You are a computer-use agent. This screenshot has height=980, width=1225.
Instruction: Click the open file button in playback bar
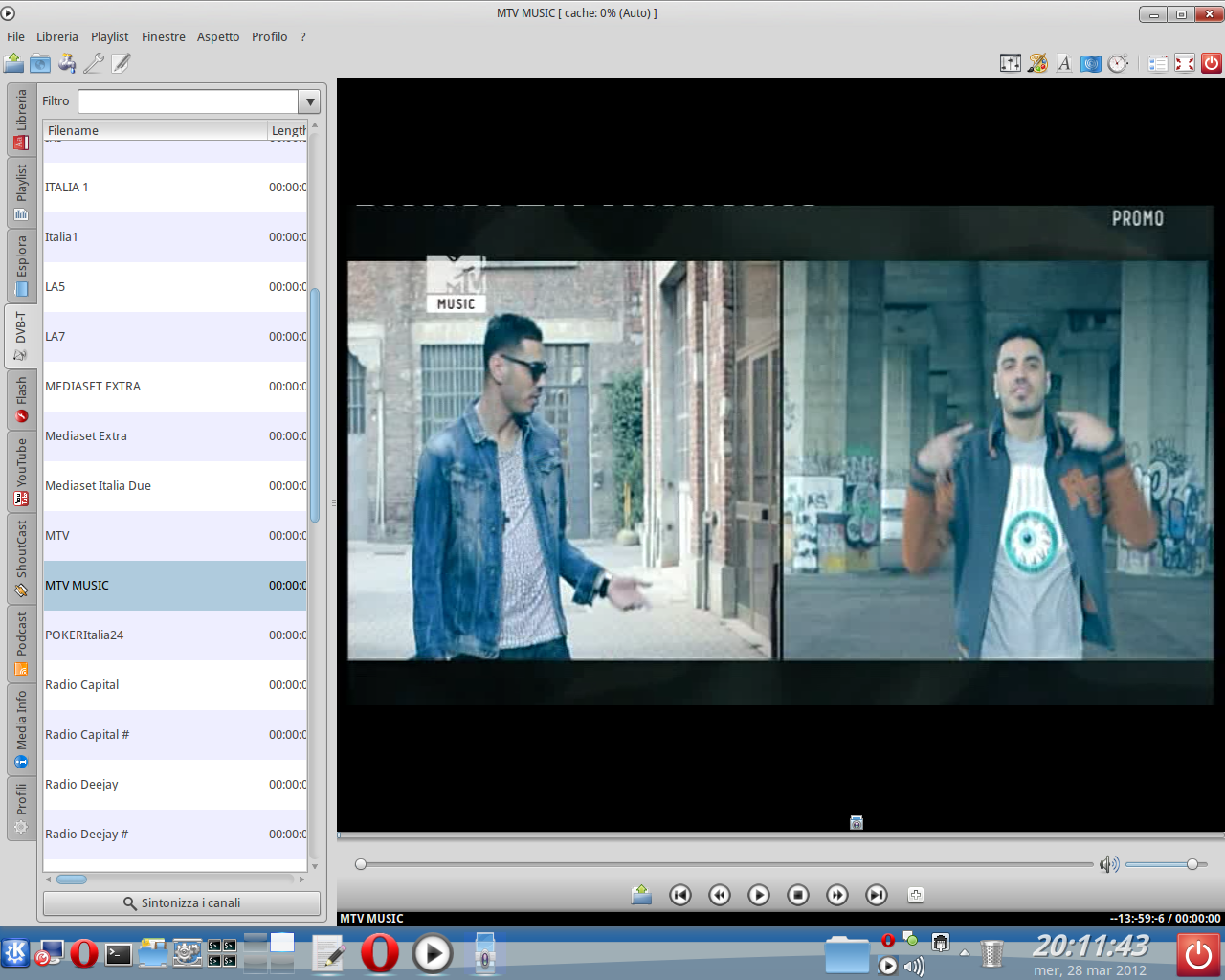click(641, 895)
